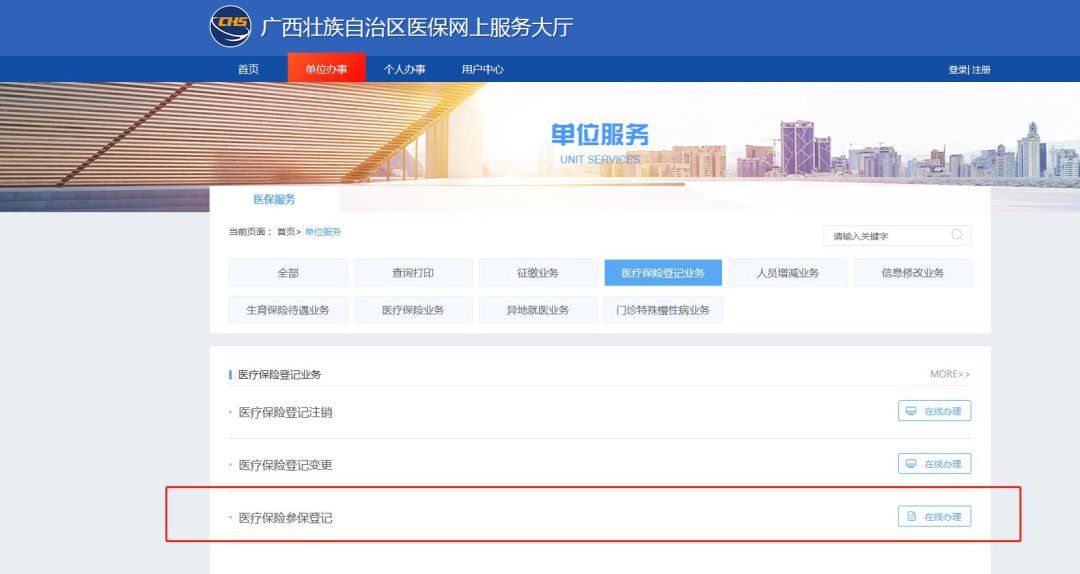Open the 医疗保险登记注销 item
The height and width of the screenshot is (574, 1080).
click(285, 412)
